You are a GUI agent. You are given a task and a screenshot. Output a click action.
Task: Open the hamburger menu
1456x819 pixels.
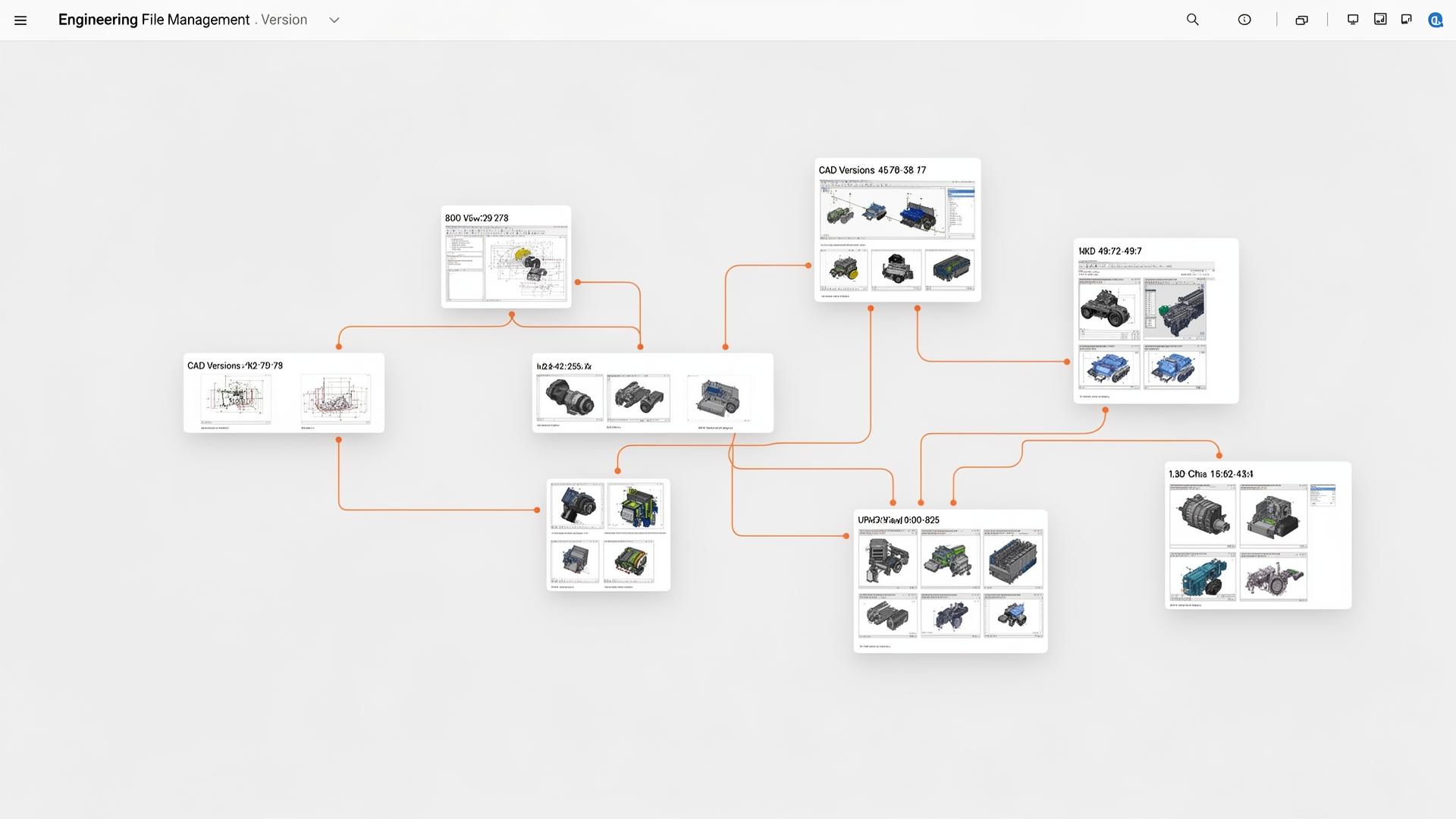tap(20, 20)
